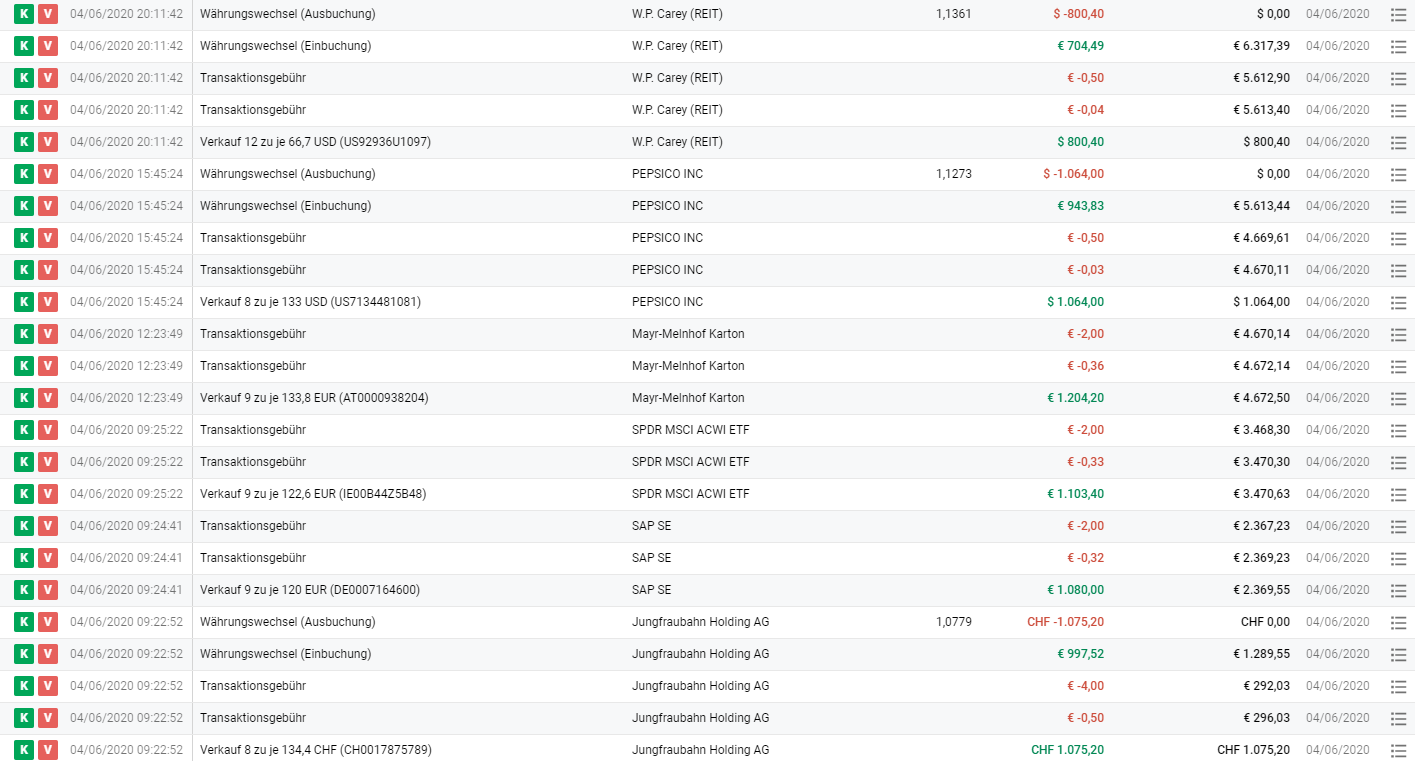Open list menu on Jungfraubahn € 997,52 row
Screen dimensions: 1415x761
click(x=1398, y=654)
